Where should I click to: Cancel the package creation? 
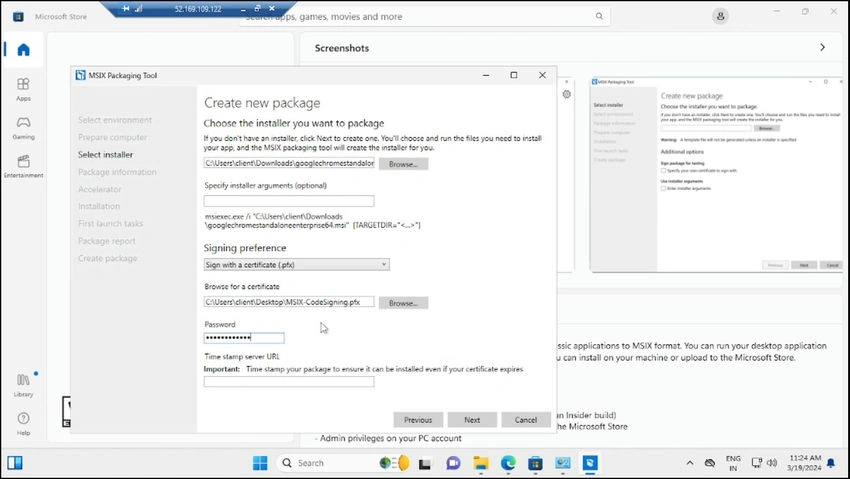point(526,420)
